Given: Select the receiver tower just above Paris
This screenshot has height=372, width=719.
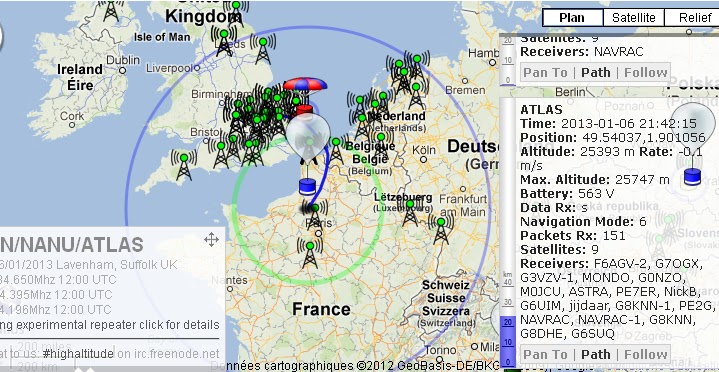Looking at the screenshot, I should click(x=315, y=216).
